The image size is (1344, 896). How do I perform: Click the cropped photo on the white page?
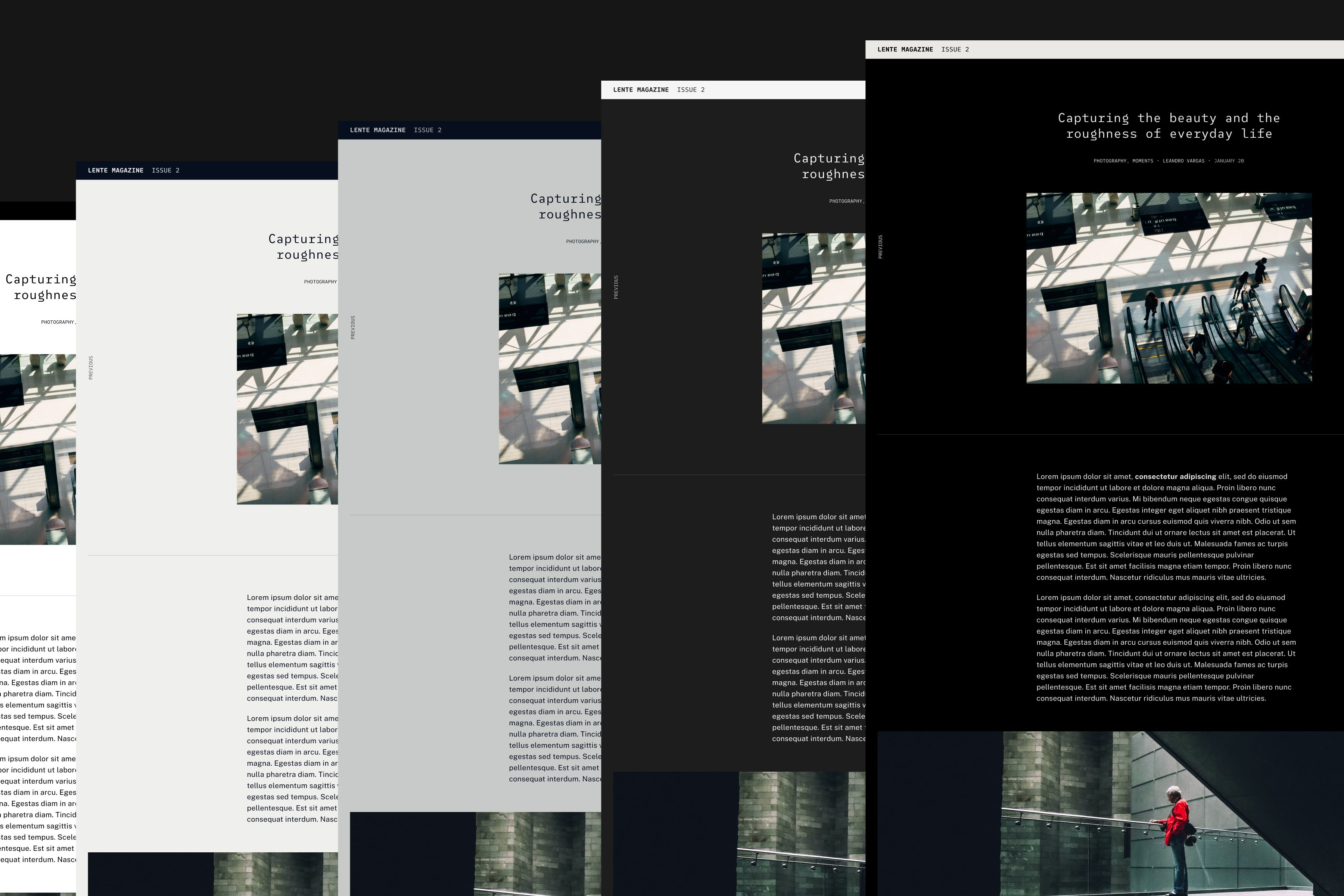click(38, 449)
